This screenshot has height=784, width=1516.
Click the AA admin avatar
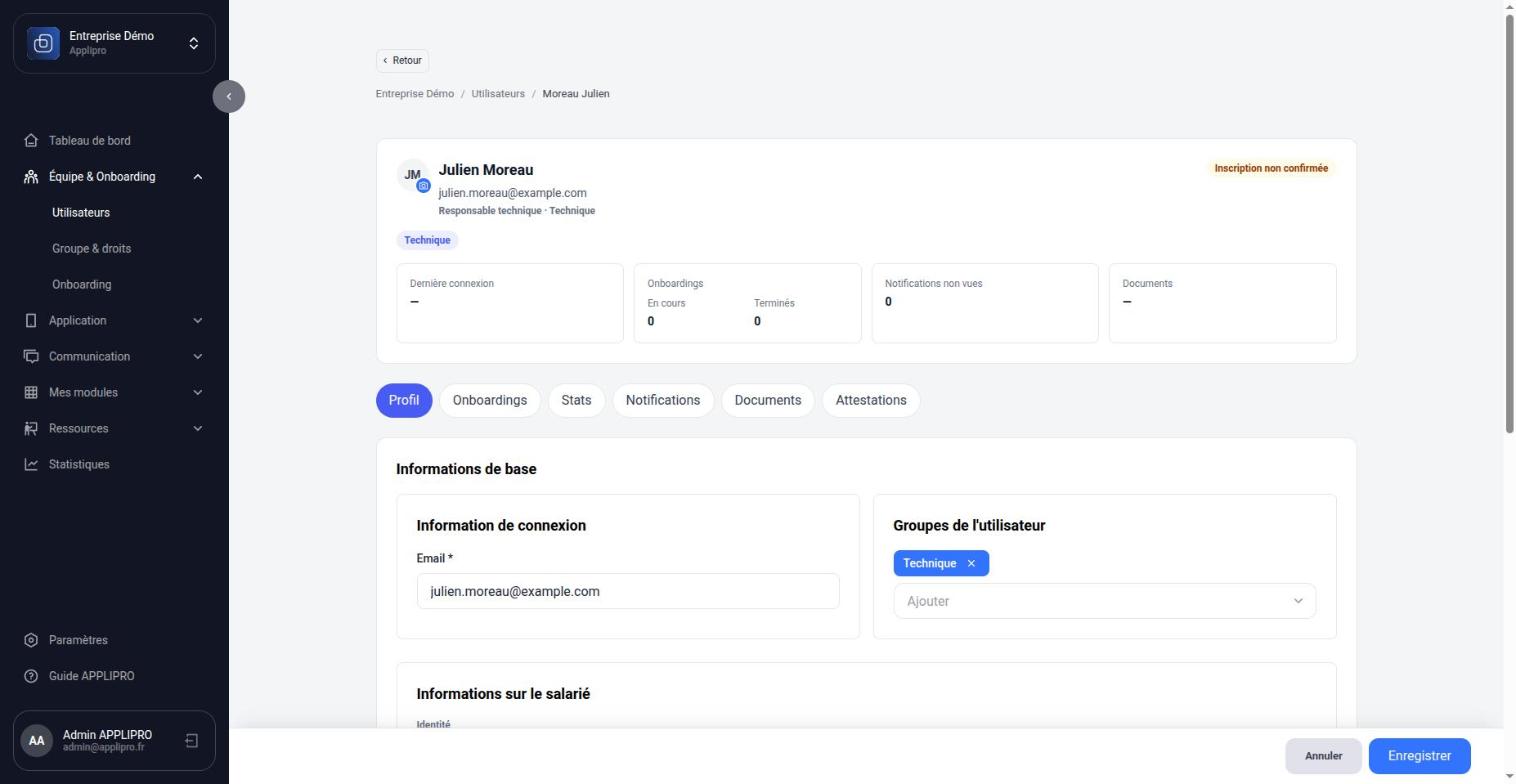pos(37,741)
